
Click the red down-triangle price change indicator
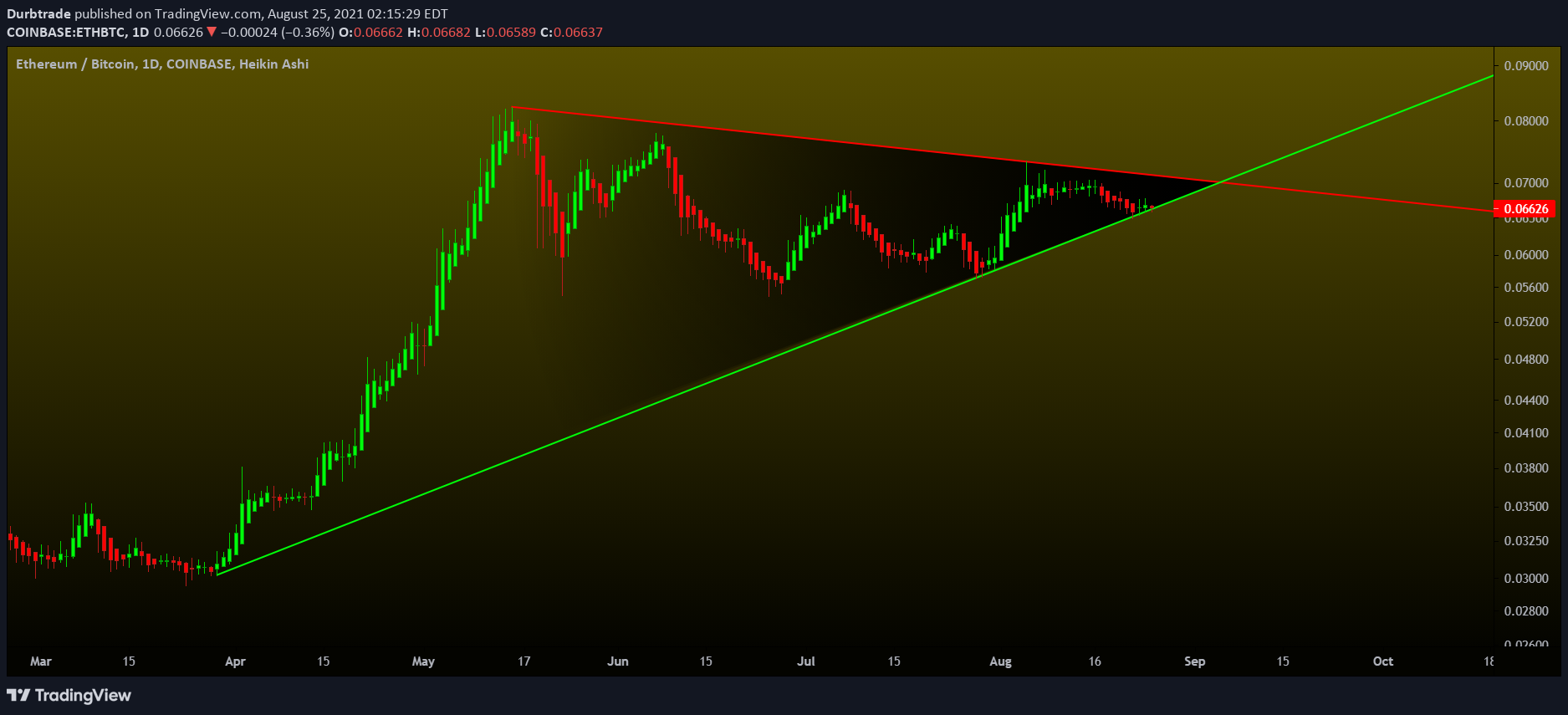point(212,32)
